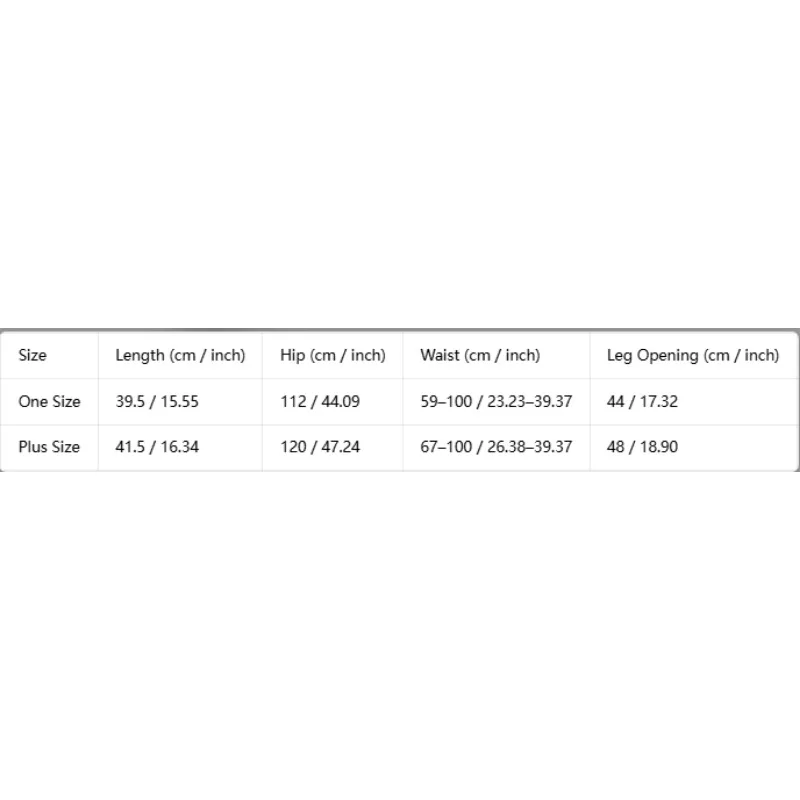Click the Size column header
The image size is (800, 800).
tap(33, 355)
